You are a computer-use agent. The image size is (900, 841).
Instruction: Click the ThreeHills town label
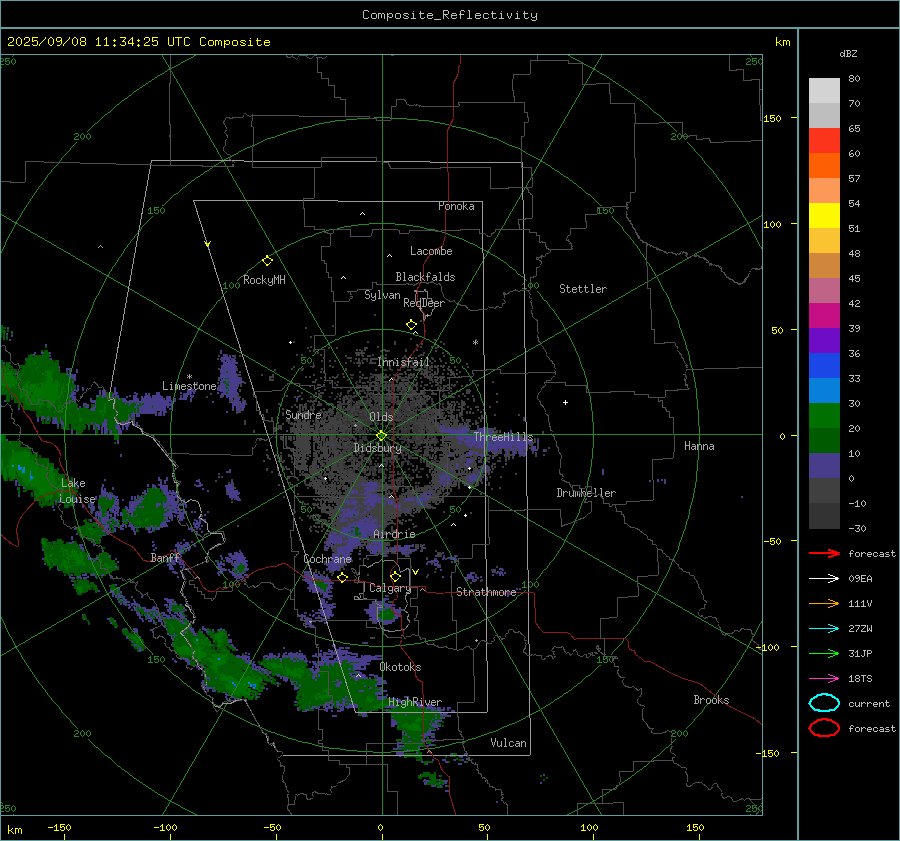pos(503,437)
